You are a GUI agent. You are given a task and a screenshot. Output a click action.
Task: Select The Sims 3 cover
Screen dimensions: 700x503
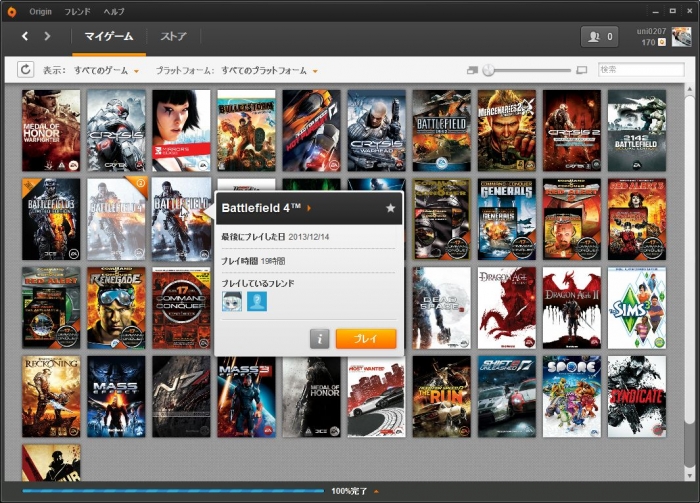click(x=637, y=308)
